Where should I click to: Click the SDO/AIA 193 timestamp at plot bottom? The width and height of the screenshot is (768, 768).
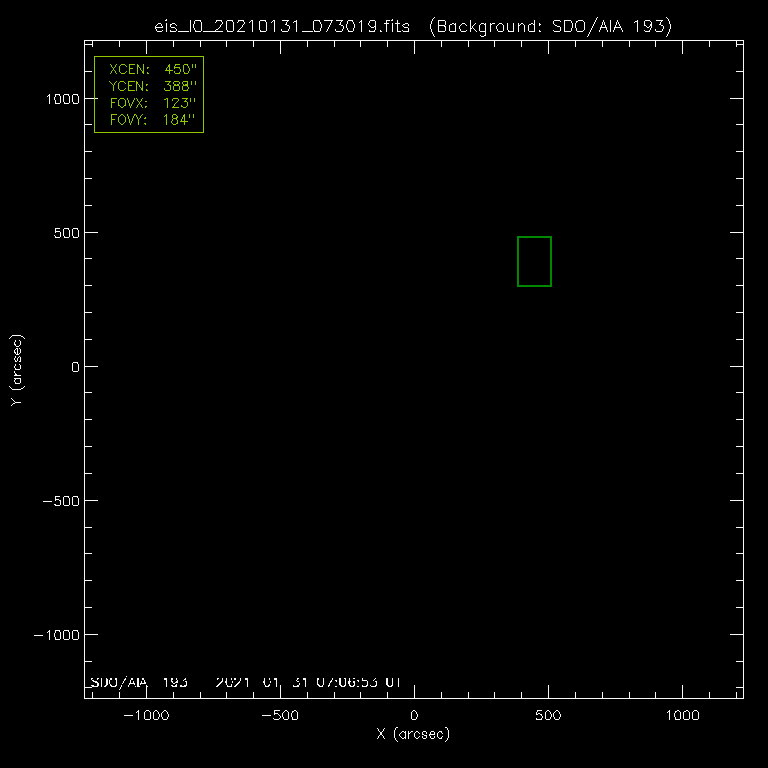coord(245,682)
